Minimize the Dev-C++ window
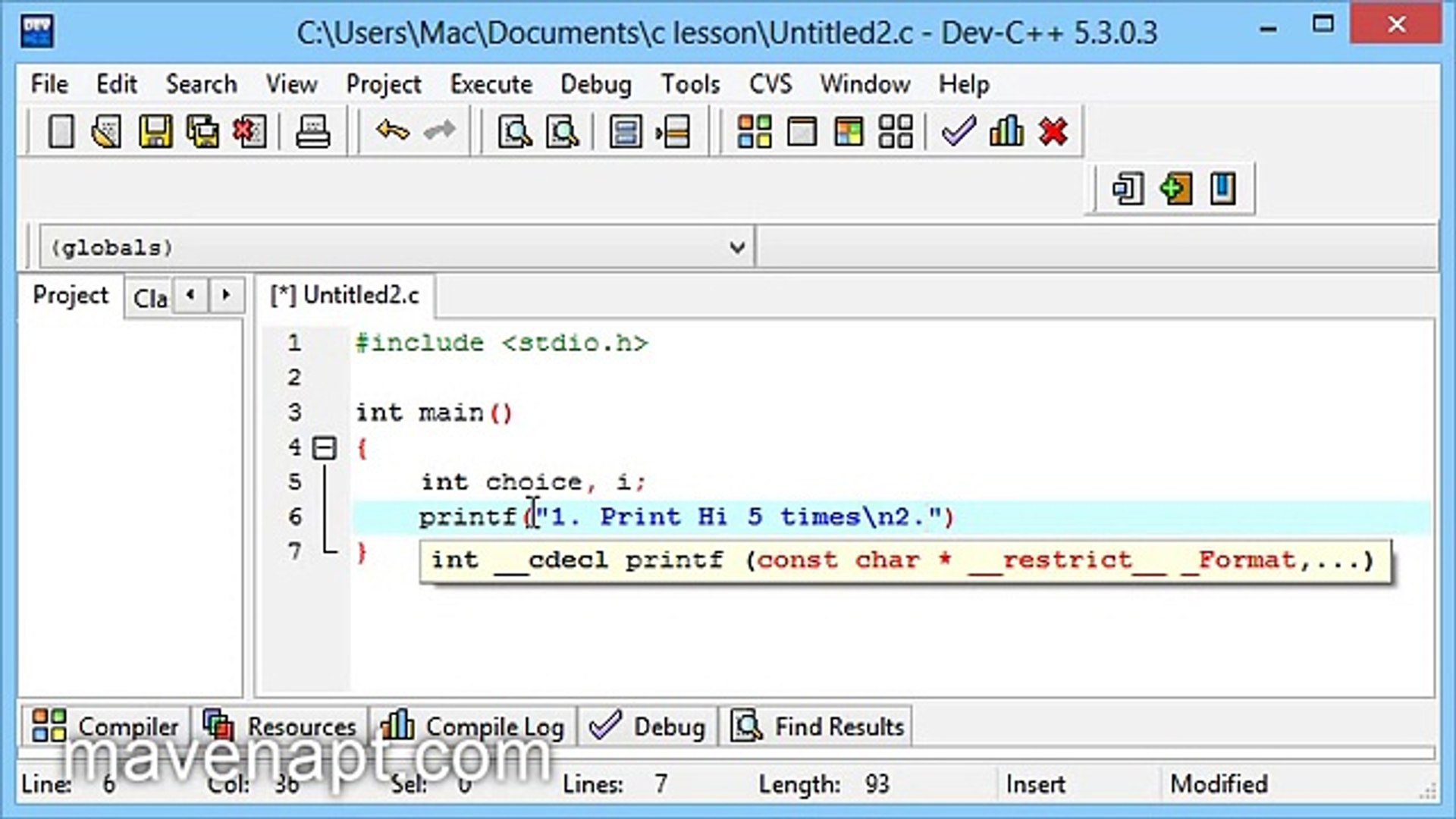This screenshot has height=819, width=1456. coord(1268,29)
